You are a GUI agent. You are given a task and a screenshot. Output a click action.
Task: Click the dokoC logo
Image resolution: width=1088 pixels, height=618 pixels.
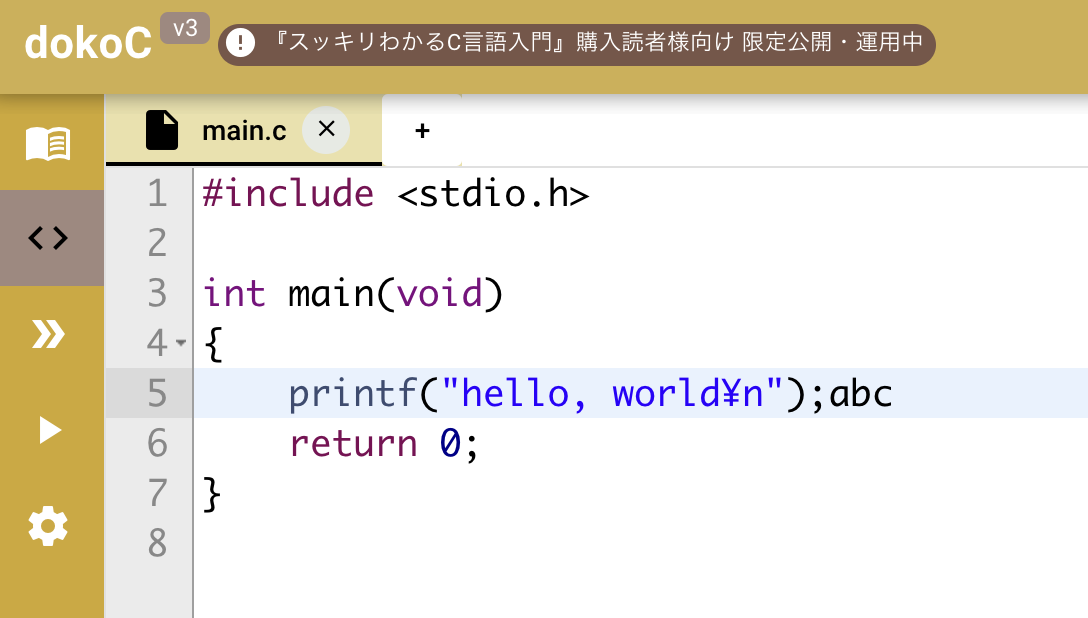click(88, 44)
